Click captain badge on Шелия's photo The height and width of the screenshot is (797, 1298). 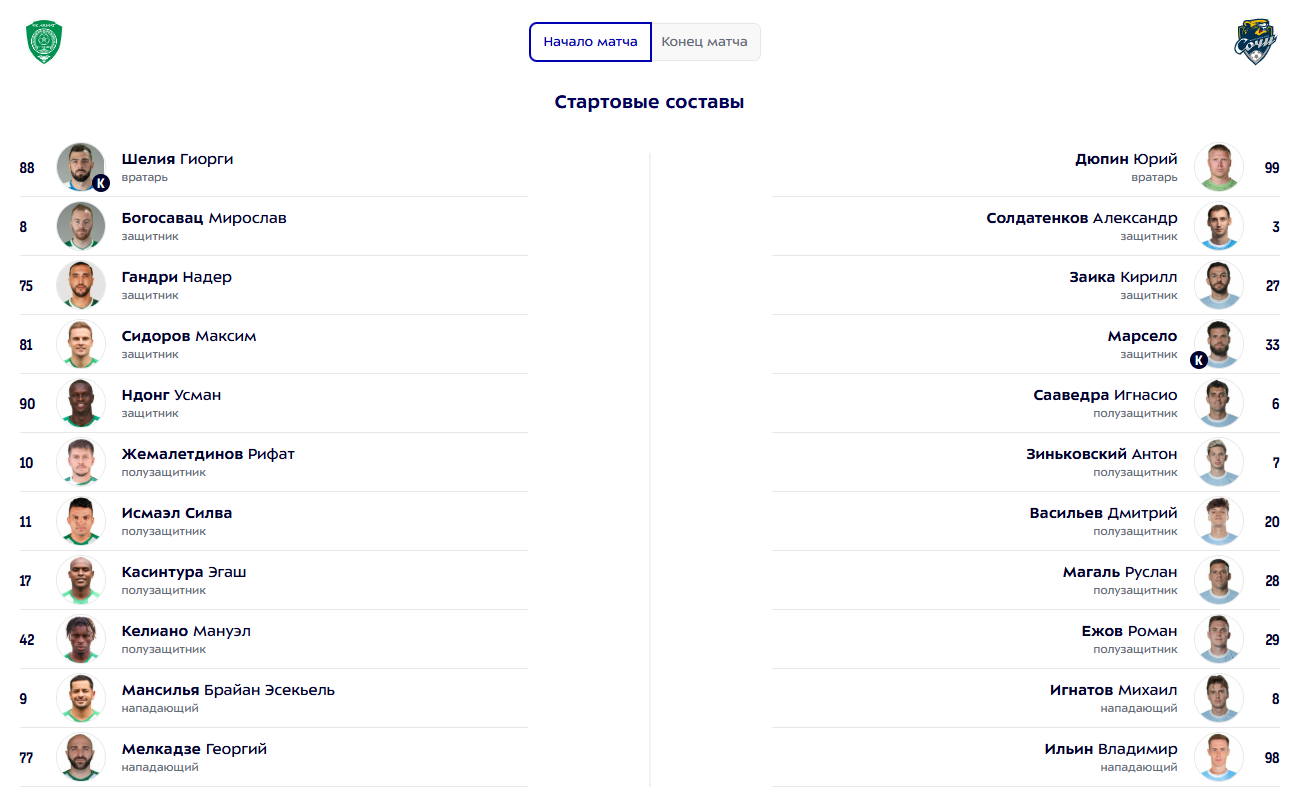pos(100,183)
